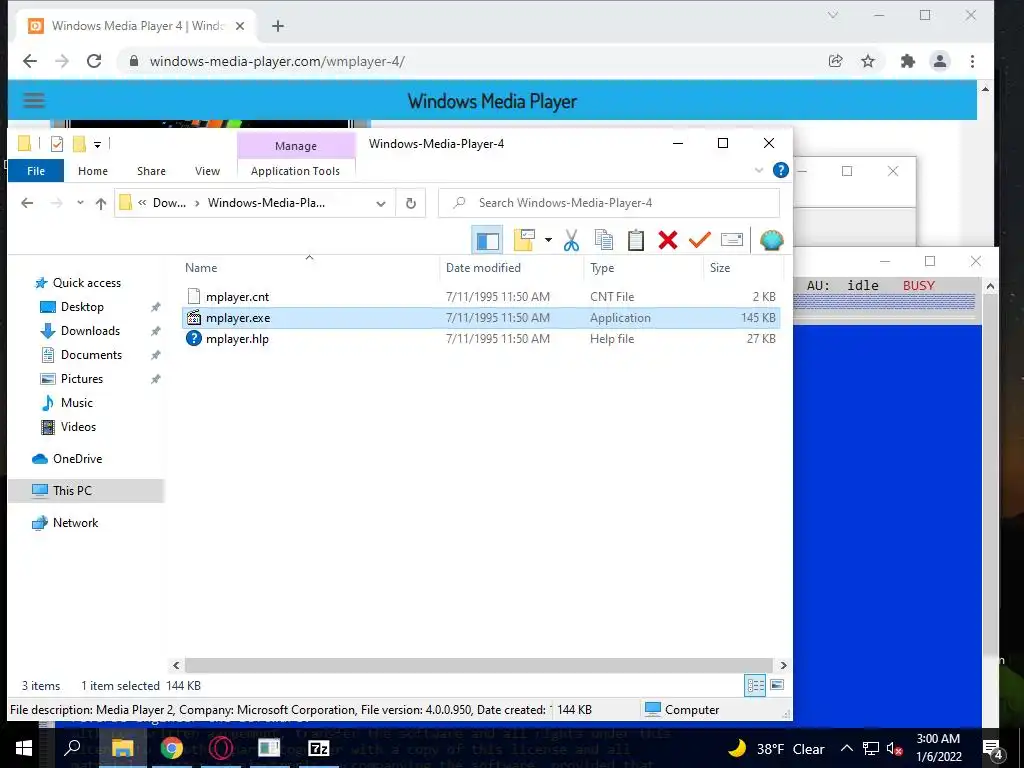This screenshot has height=768, width=1024.
Task: Click the Cut scissors icon
Action: click(x=571, y=240)
